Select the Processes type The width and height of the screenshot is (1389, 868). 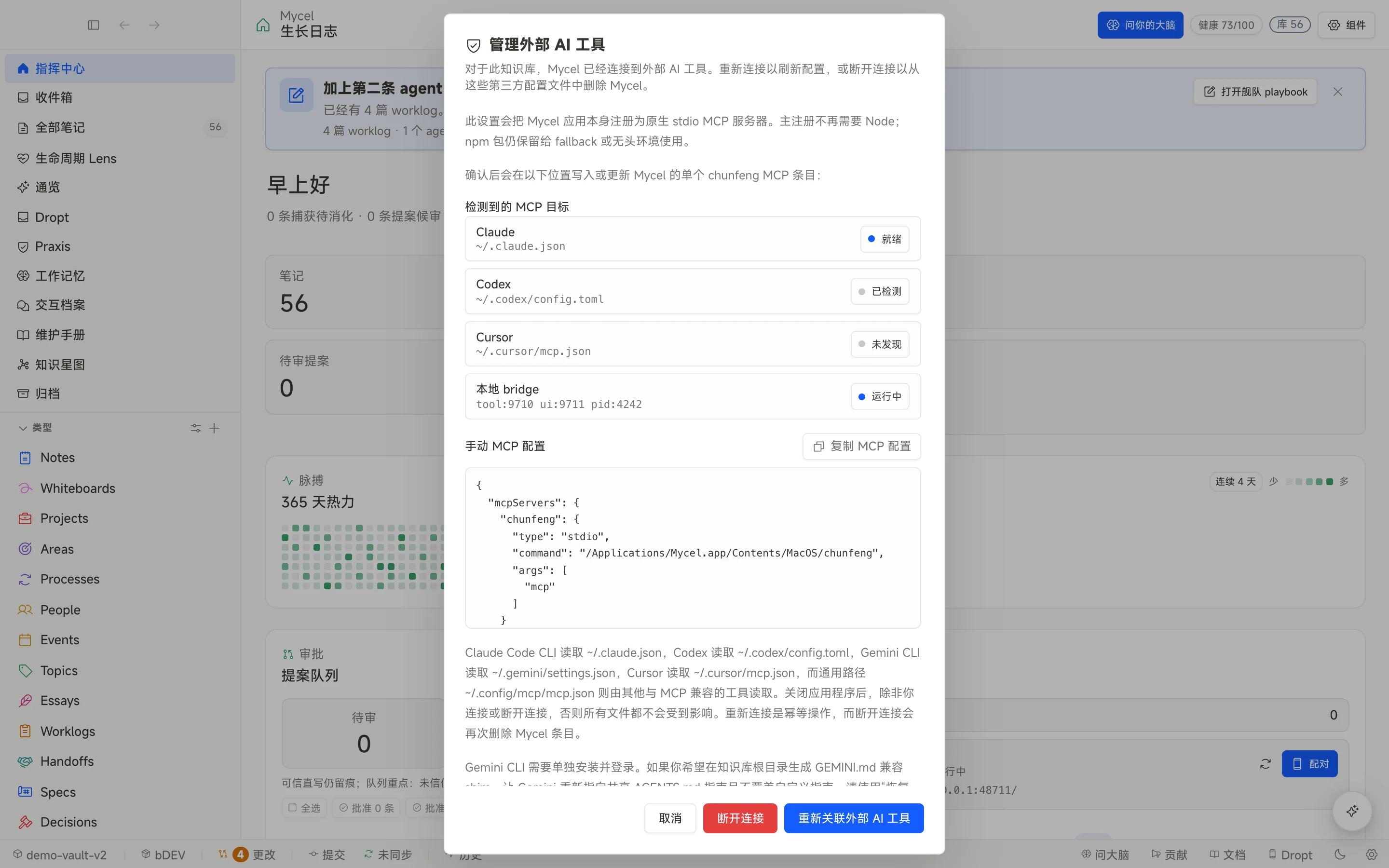pos(120,579)
